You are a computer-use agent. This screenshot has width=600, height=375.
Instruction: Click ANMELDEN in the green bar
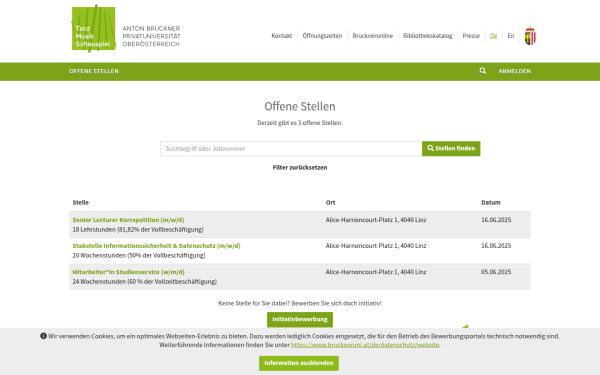point(514,71)
